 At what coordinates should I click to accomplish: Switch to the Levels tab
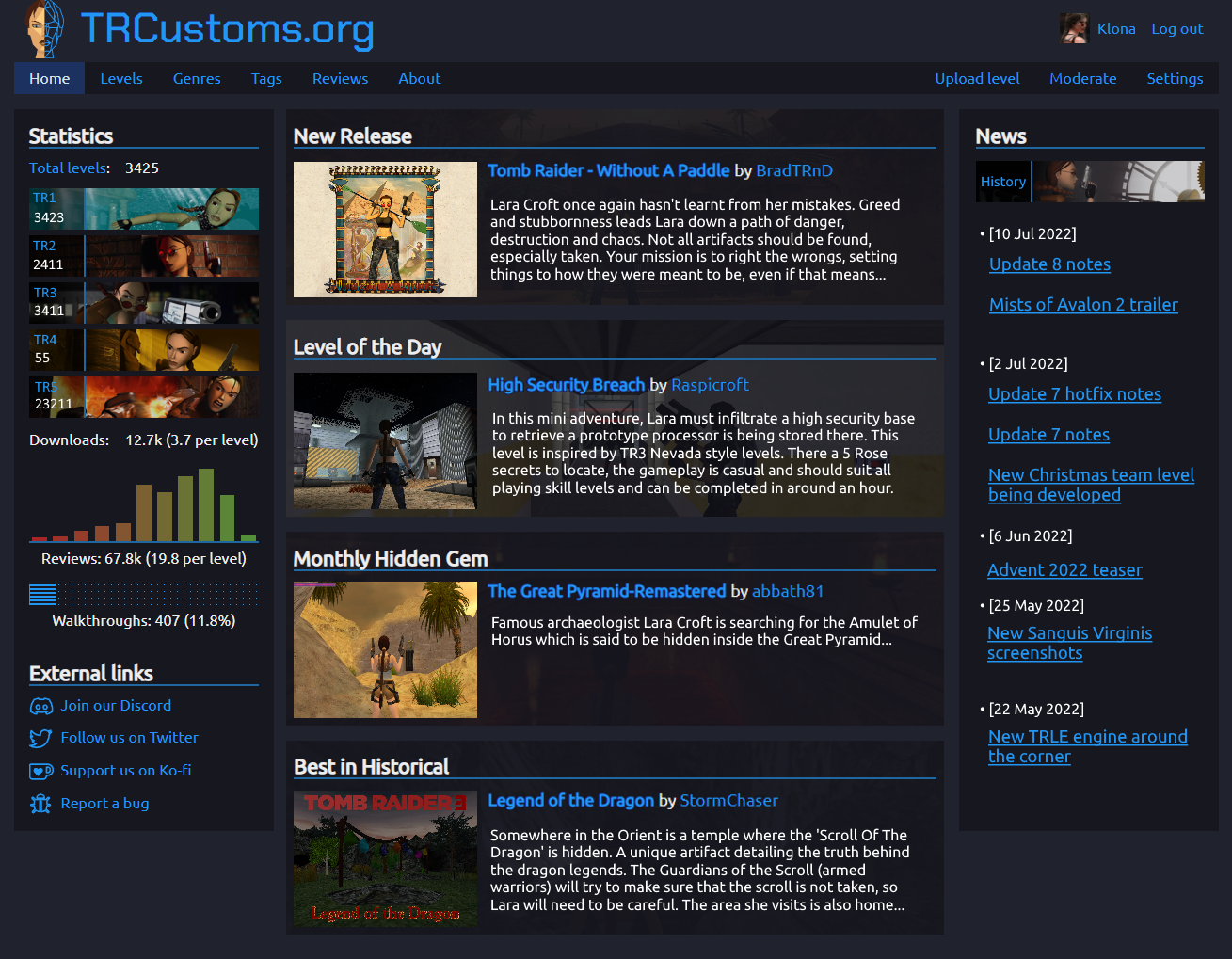pos(121,78)
